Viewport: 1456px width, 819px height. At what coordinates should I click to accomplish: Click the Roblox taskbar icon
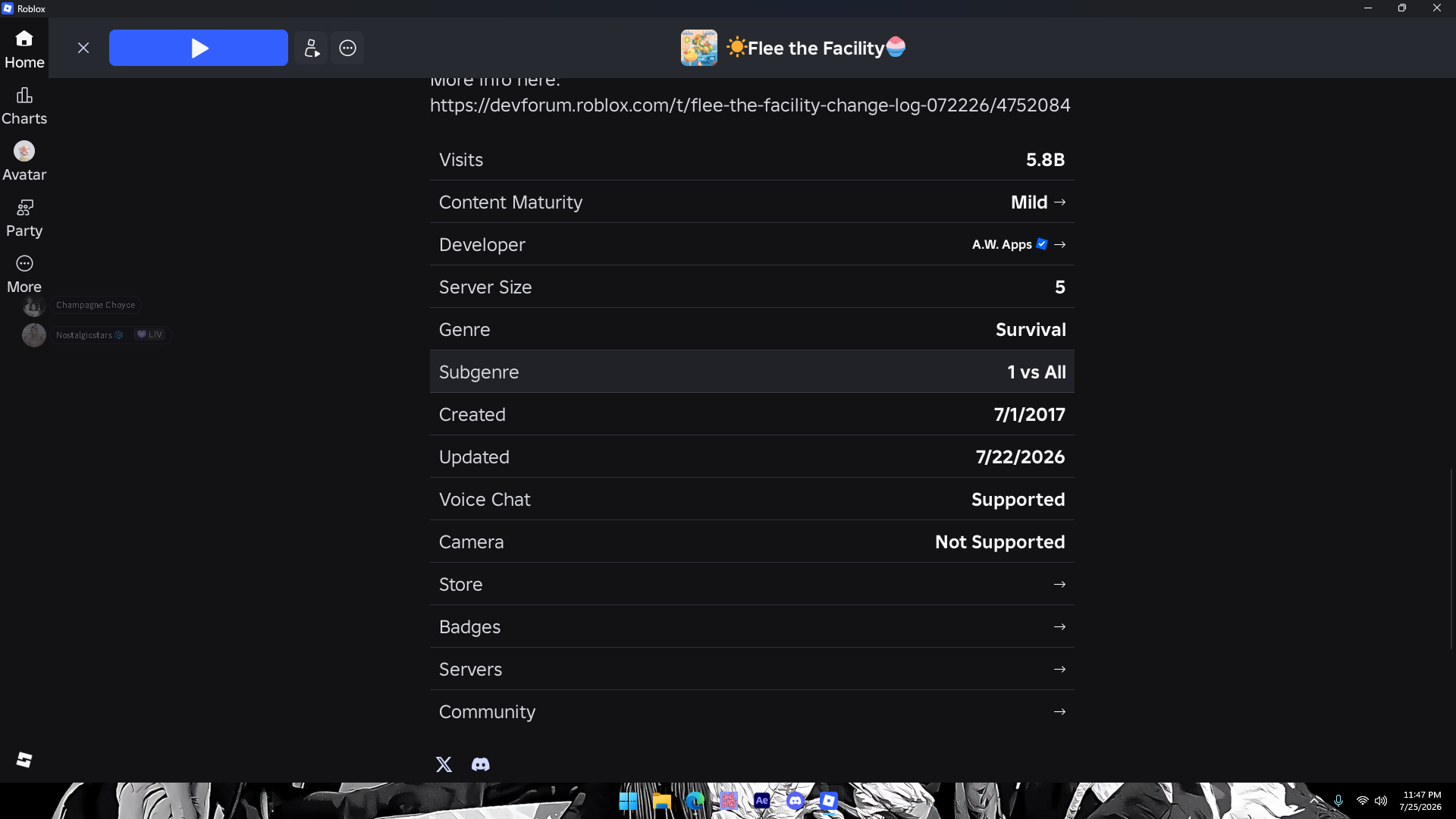point(828,801)
